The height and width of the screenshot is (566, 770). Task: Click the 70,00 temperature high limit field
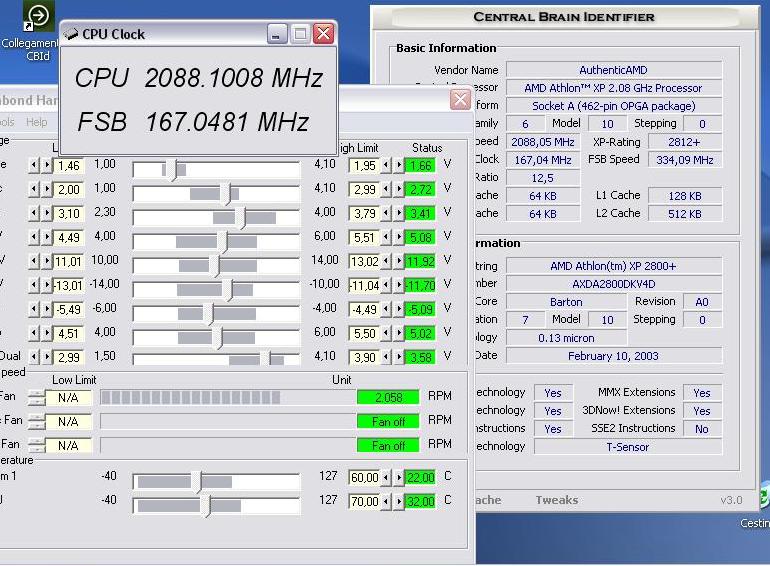364,501
